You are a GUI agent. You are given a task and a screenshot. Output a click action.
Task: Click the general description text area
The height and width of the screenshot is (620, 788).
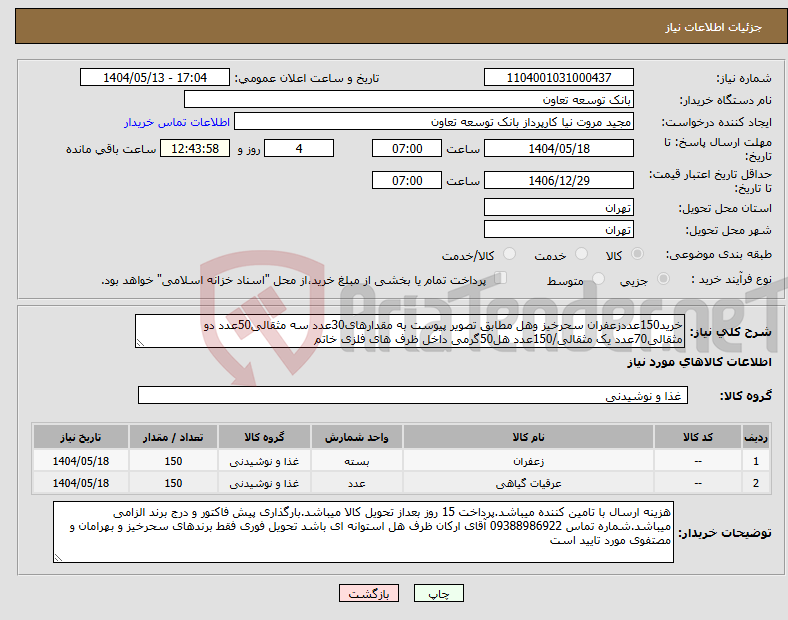pyautogui.click(x=410, y=331)
